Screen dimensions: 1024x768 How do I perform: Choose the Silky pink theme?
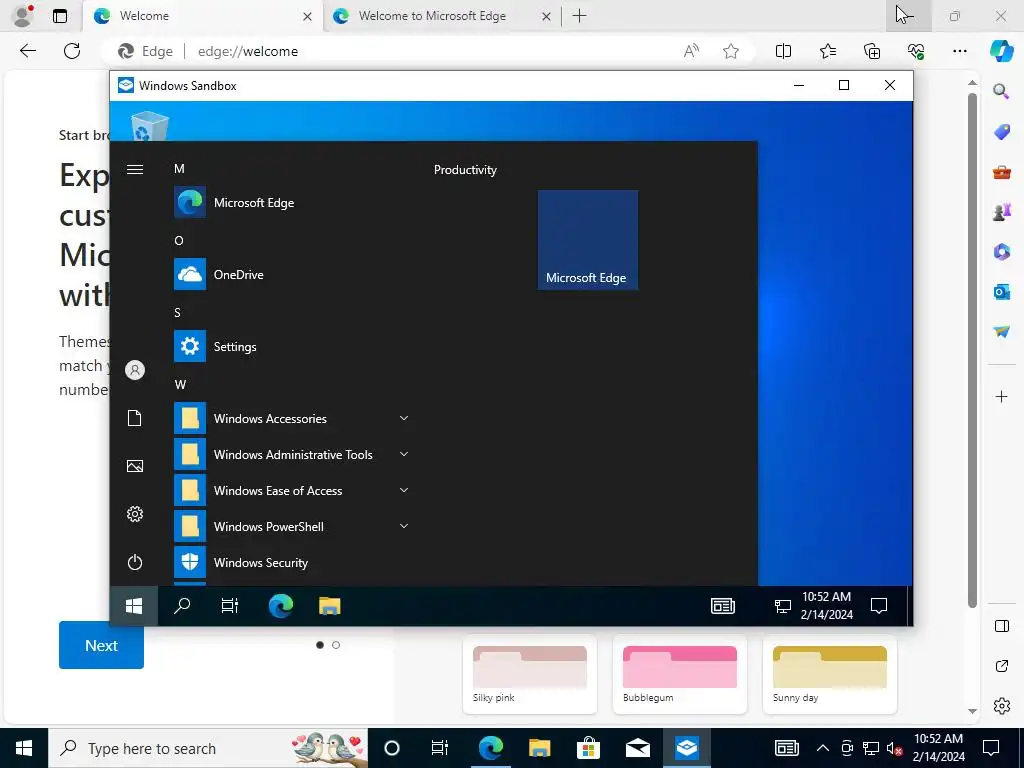click(530, 675)
